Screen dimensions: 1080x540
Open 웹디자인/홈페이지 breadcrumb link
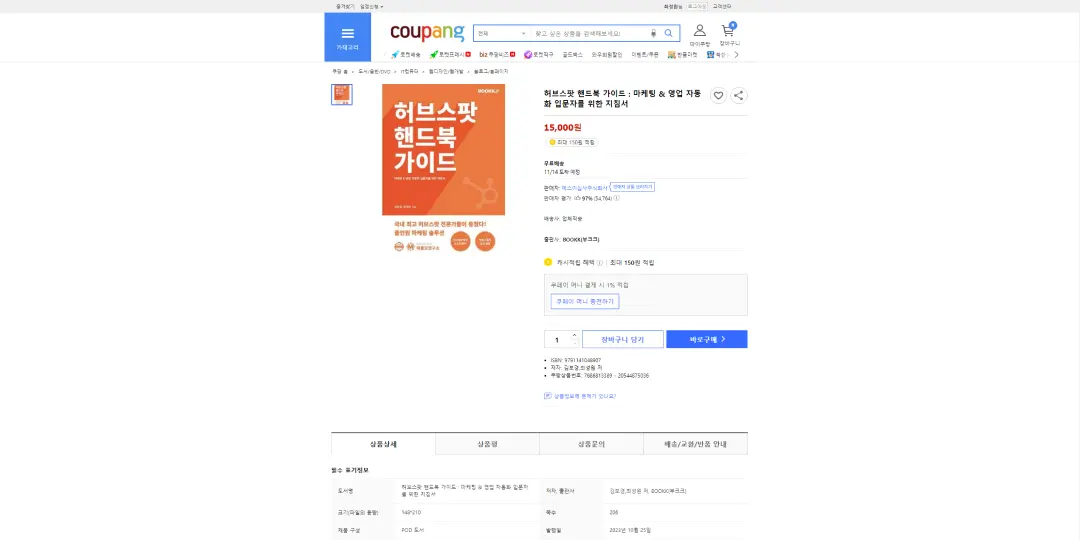tap(446, 72)
